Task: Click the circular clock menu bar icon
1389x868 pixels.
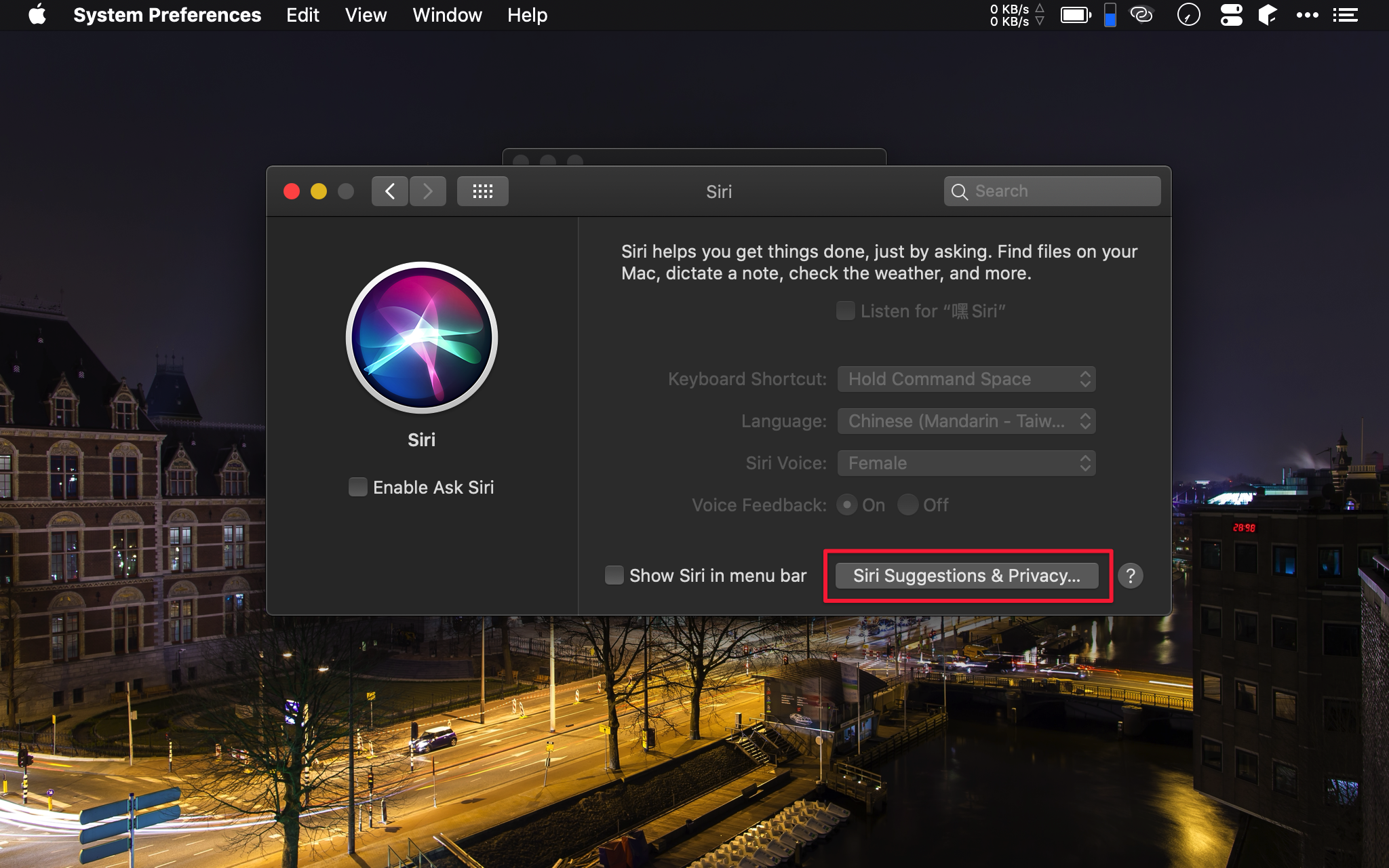Action: (1188, 15)
